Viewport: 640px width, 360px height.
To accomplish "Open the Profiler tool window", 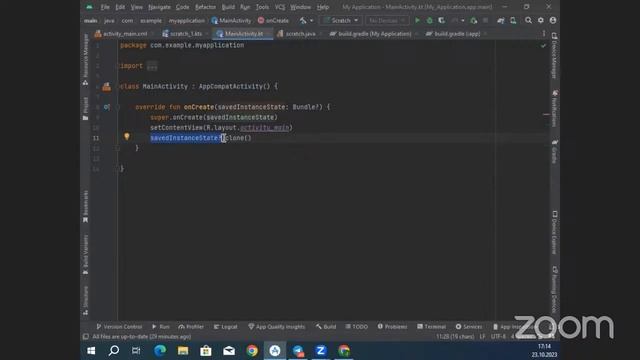I will click(191, 327).
